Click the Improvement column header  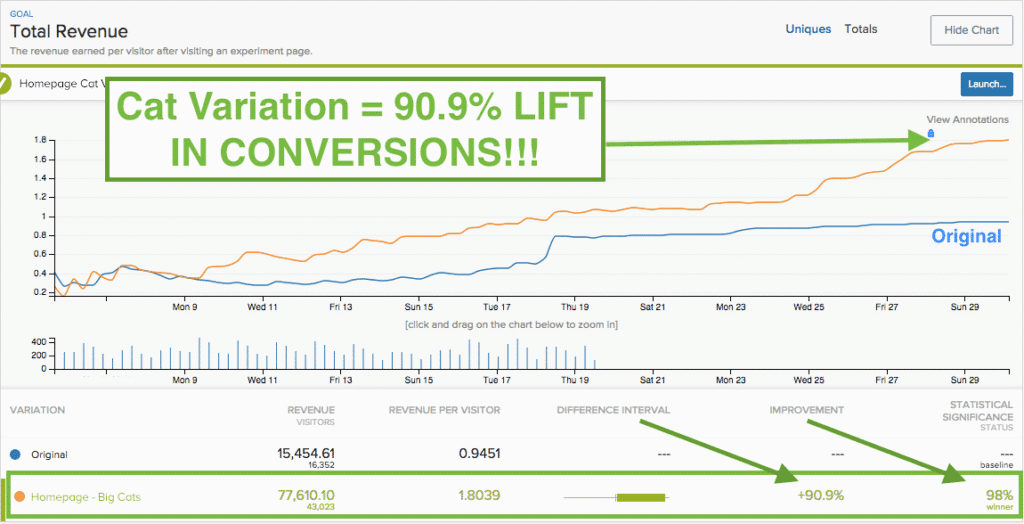(x=806, y=409)
